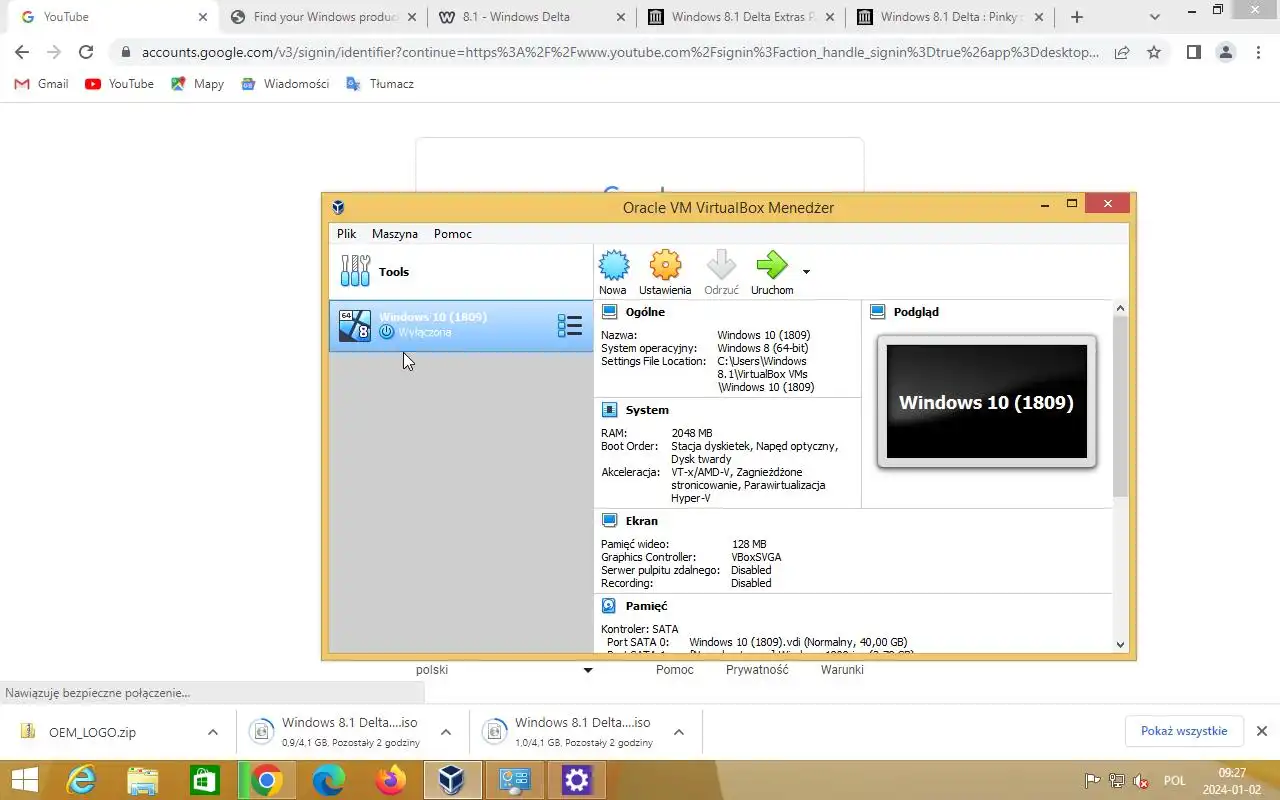Click the POL language indicator in tray

(x=1174, y=781)
